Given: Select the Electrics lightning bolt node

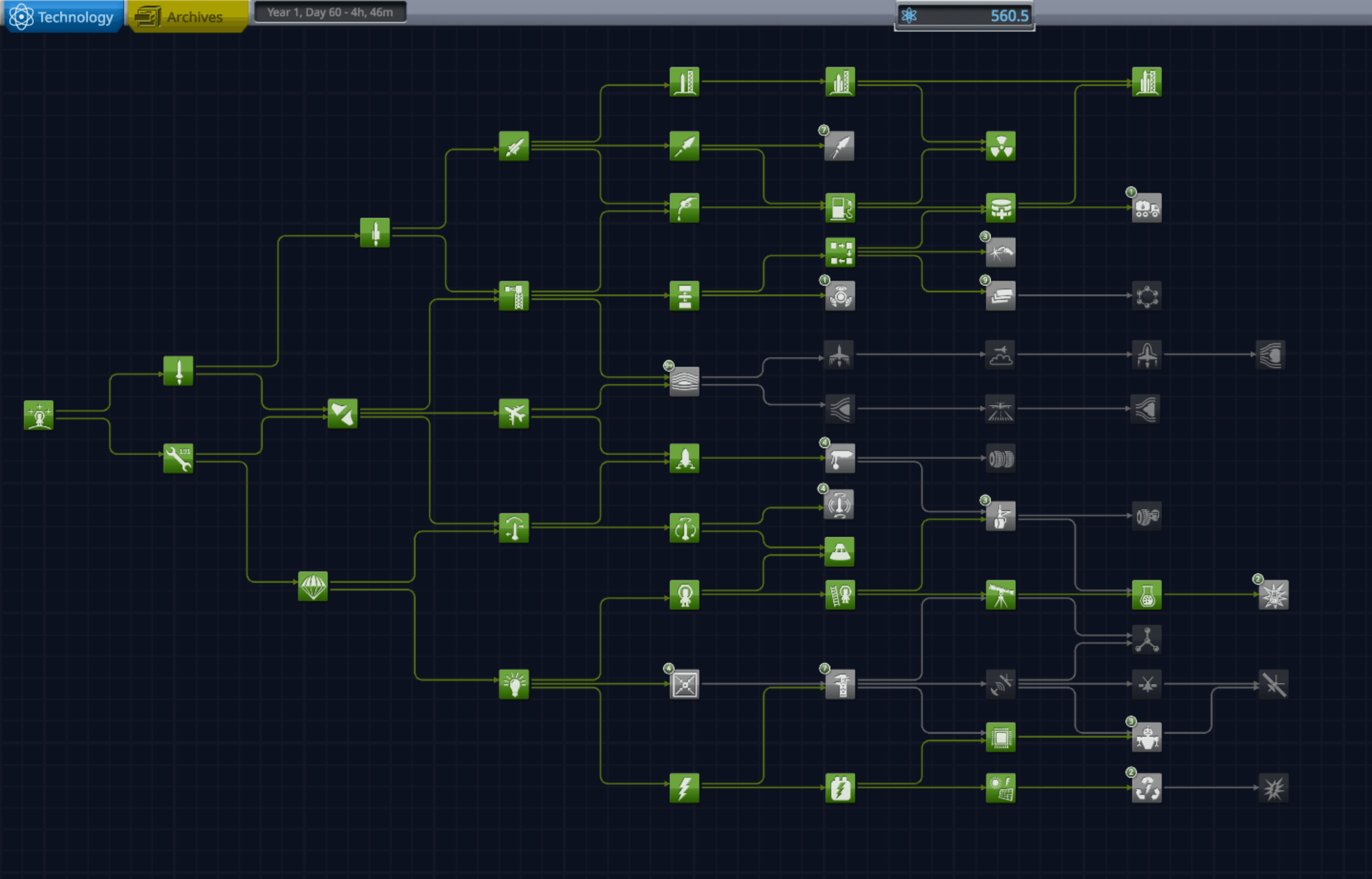Looking at the screenshot, I should point(684,788).
